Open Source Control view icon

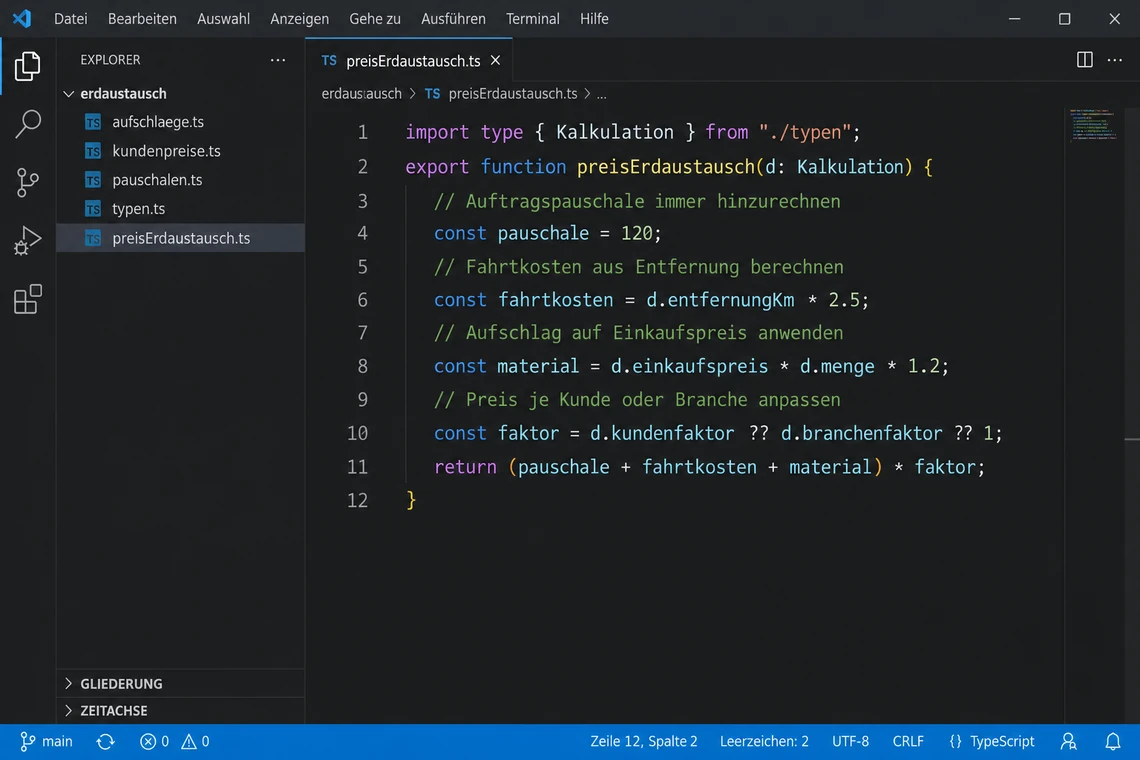click(x=28, y=182)
